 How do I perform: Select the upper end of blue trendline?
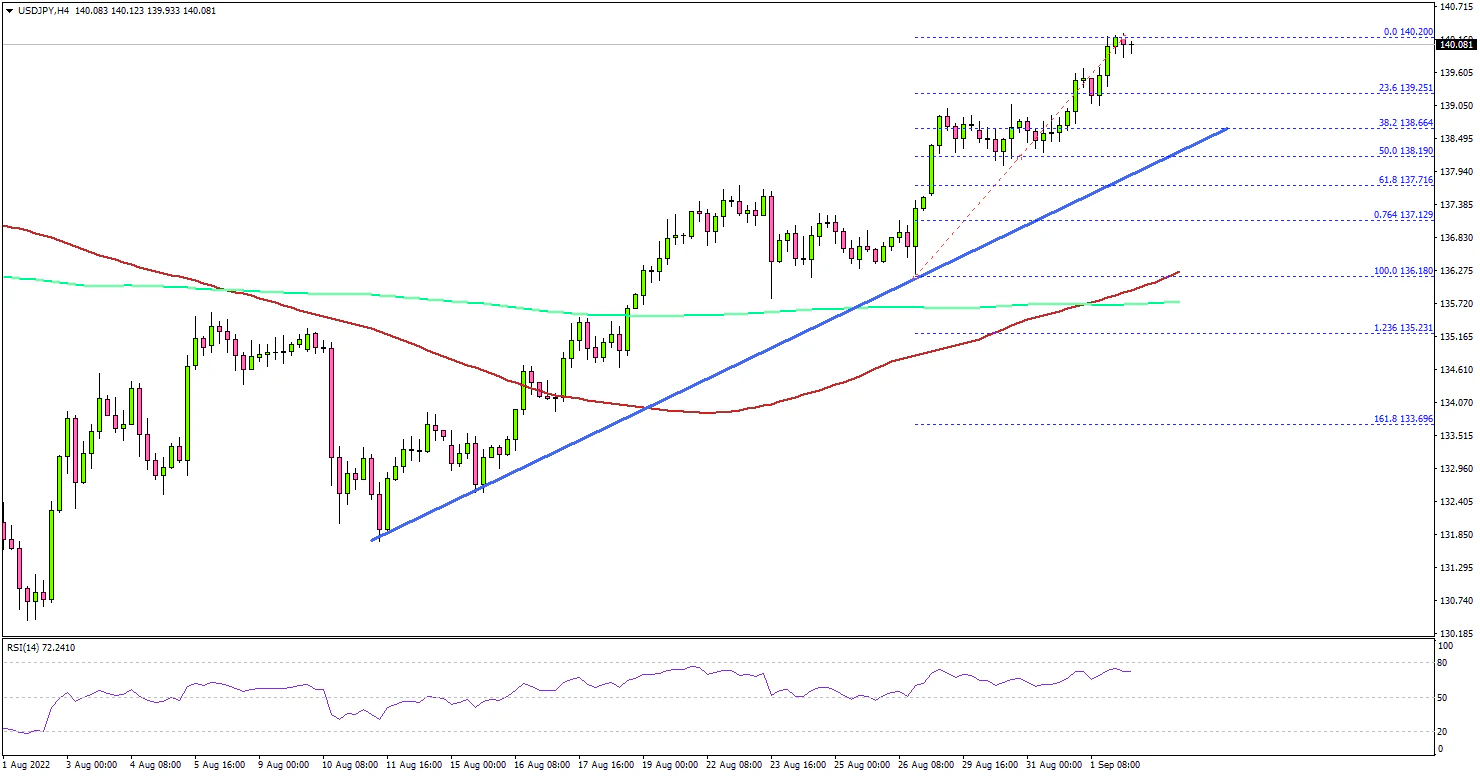1227,129
